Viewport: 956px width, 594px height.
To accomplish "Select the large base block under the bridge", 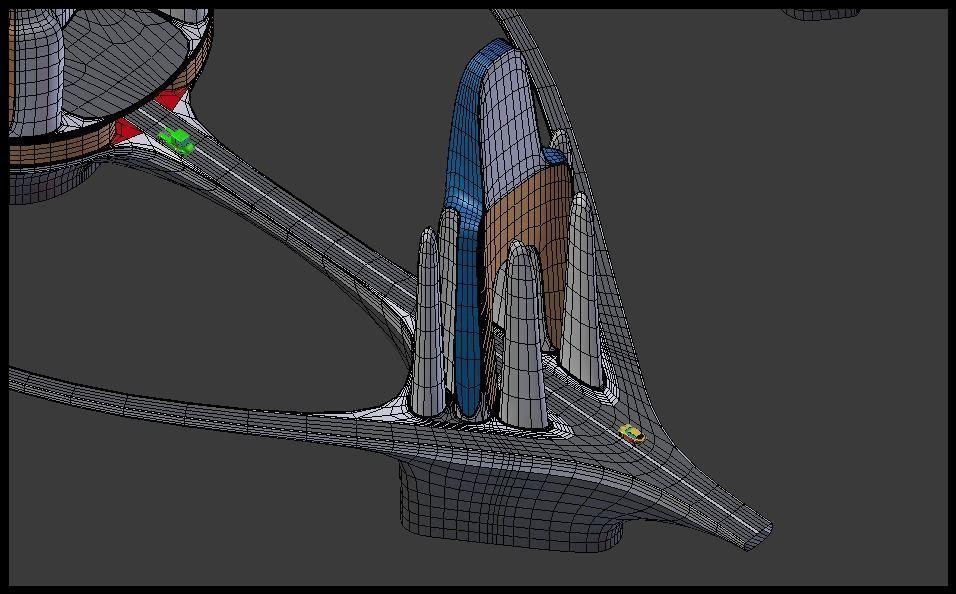I will (509, 507).
